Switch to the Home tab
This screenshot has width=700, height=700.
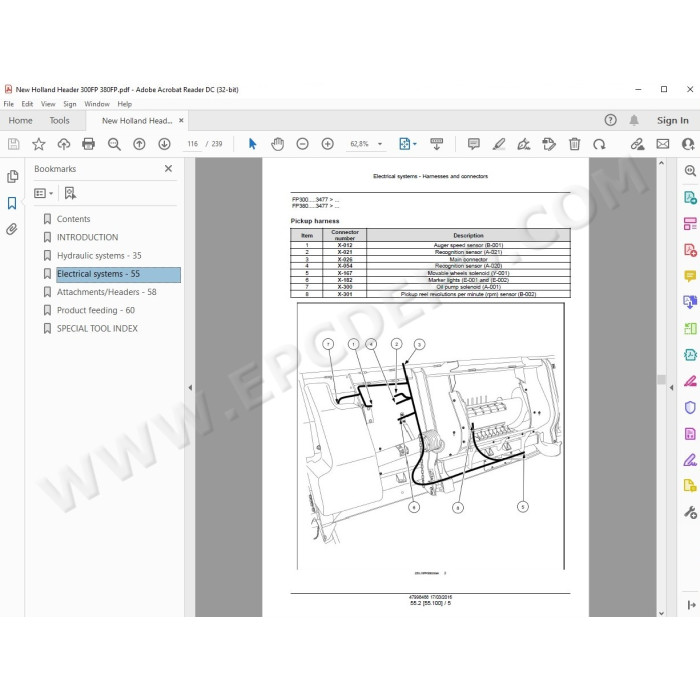(x=21, y=121)
